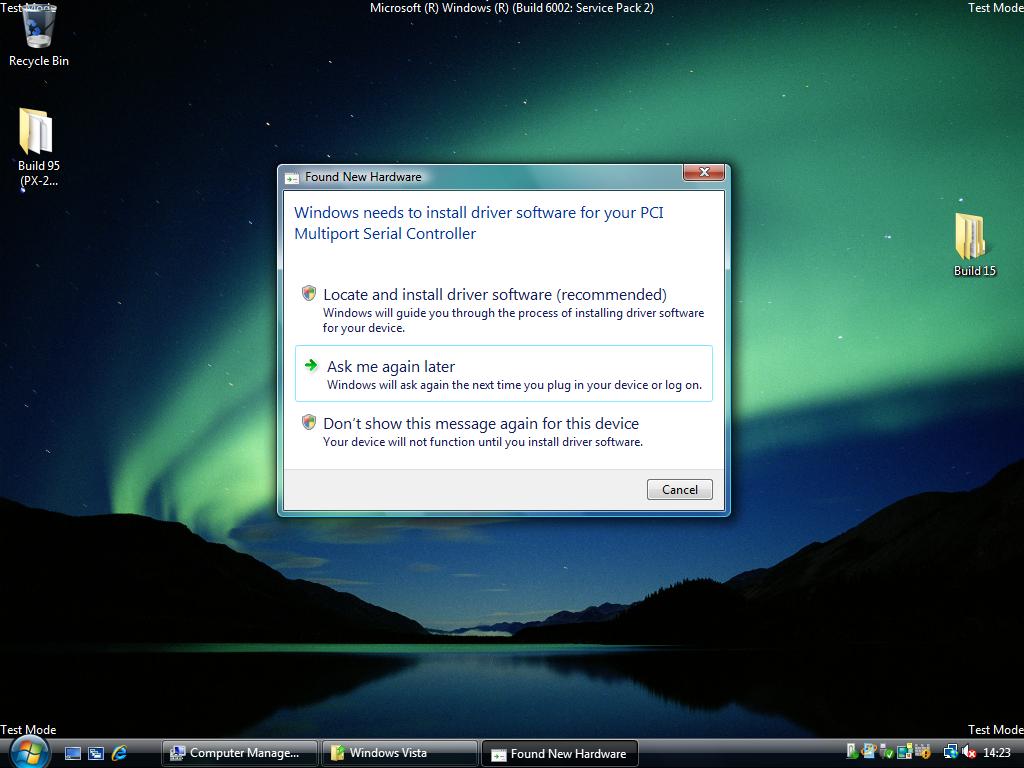
Task: Launch Internet Explorer from Quick Launch
Action: coord(118,753)
